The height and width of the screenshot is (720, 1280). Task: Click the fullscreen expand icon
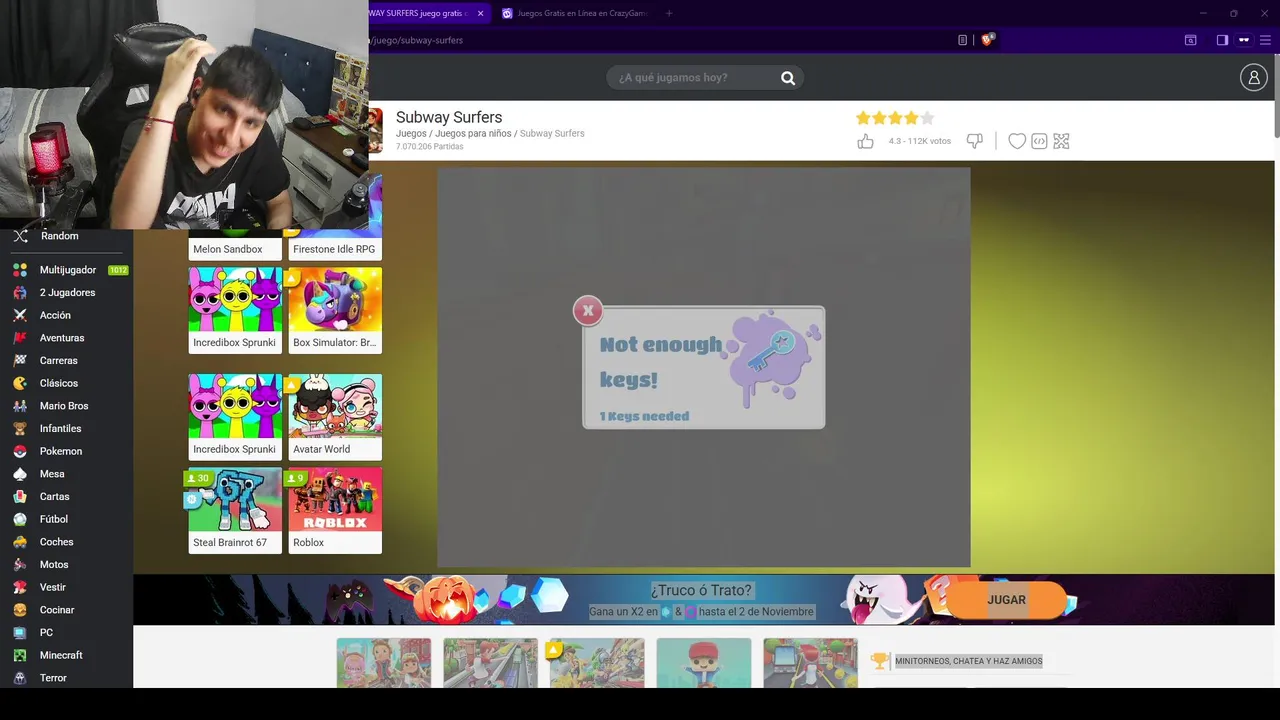[x=1061, y=141]
